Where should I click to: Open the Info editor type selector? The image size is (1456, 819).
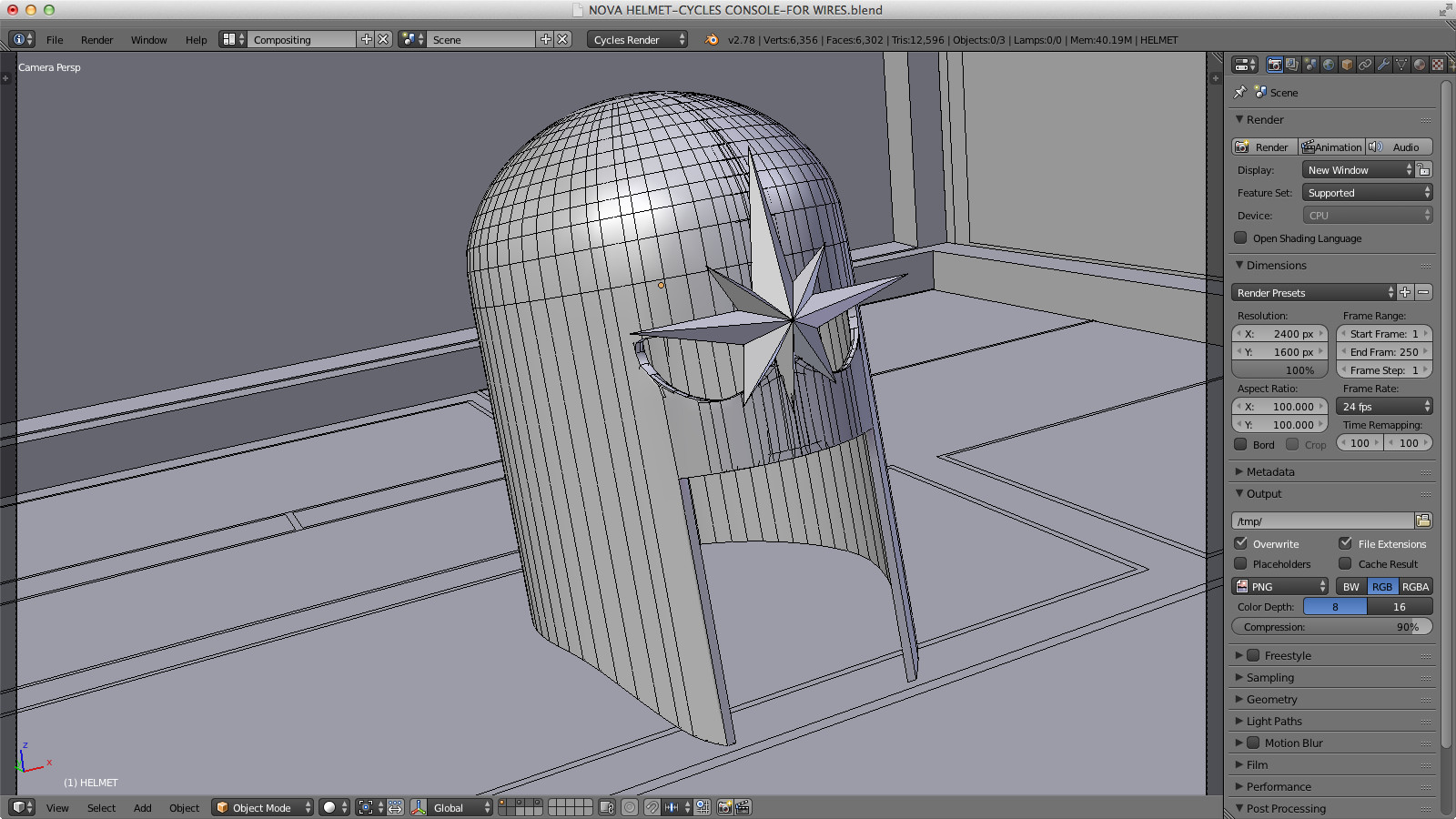click(22, 39)
